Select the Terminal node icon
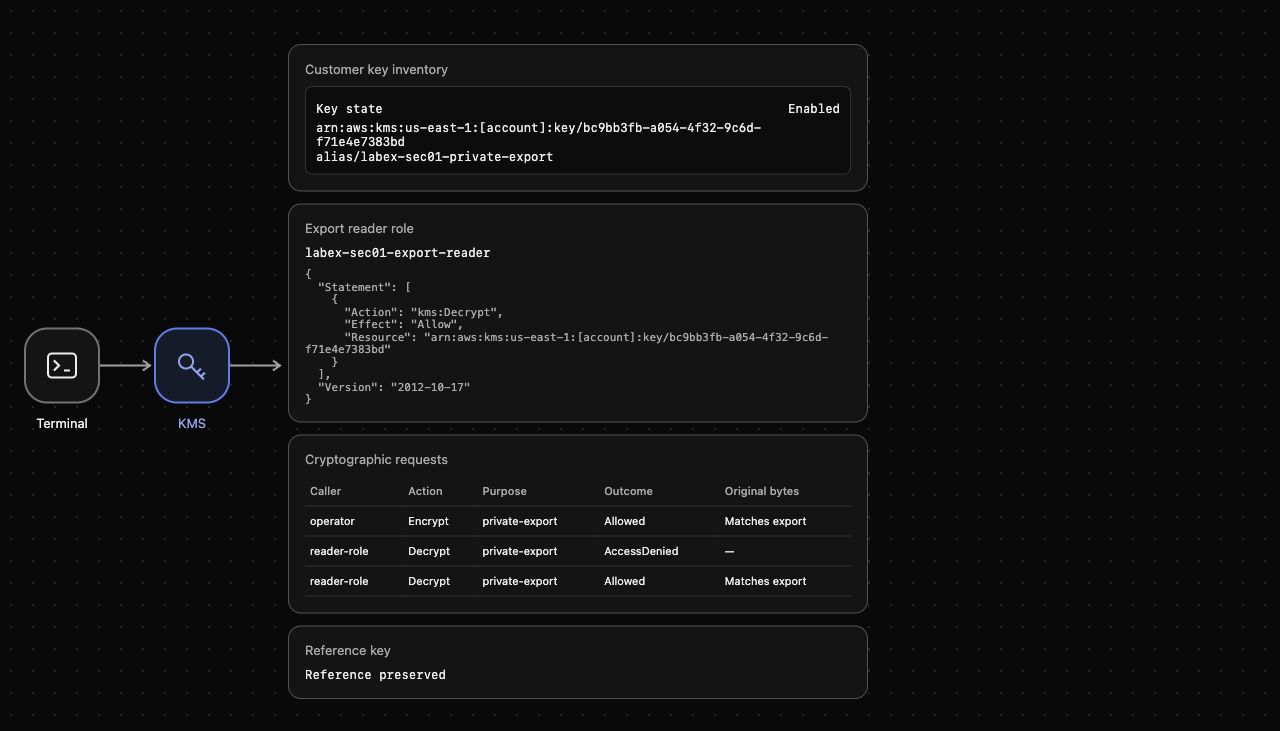 [62, 366]
